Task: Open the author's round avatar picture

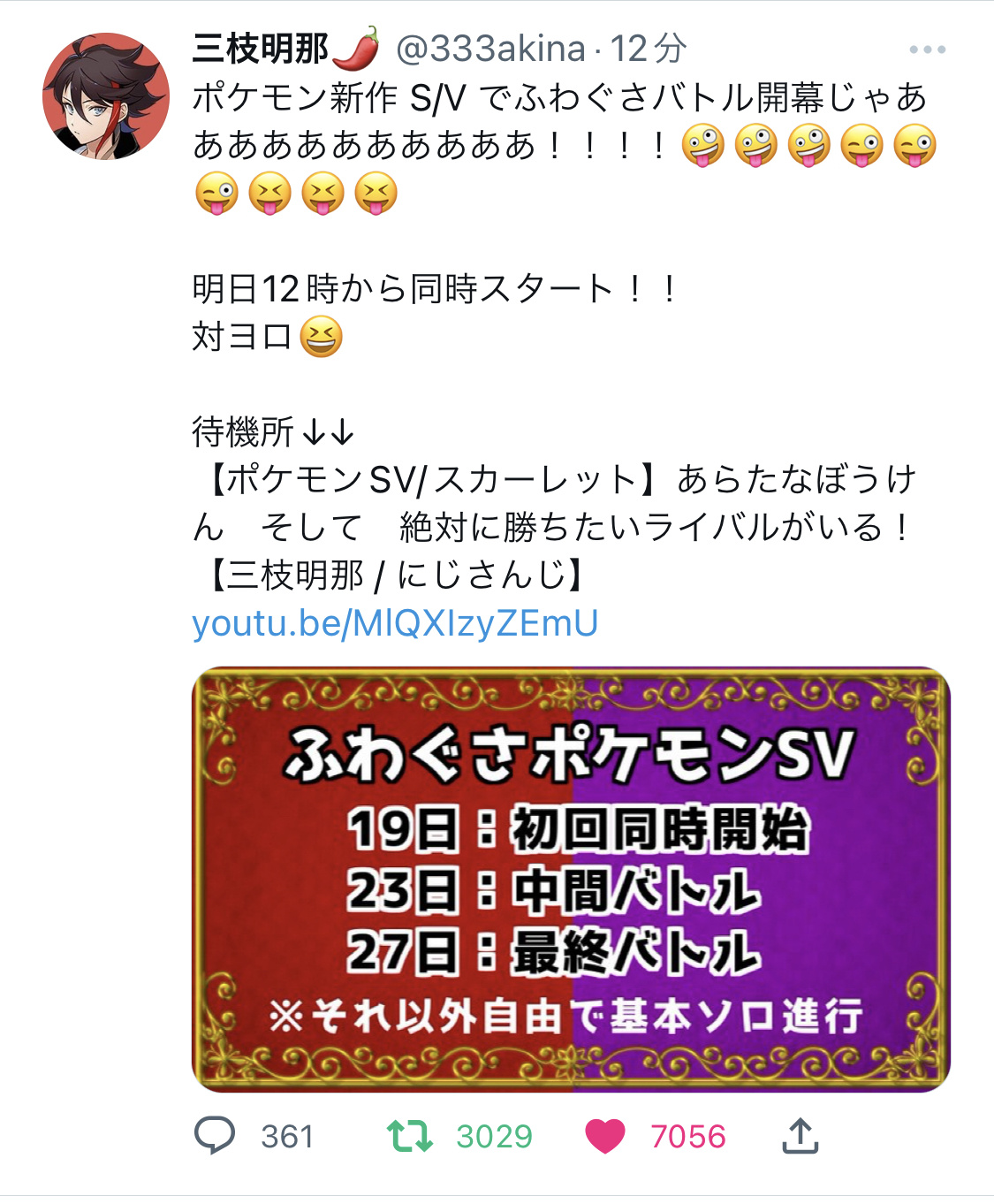Action: 106,96
